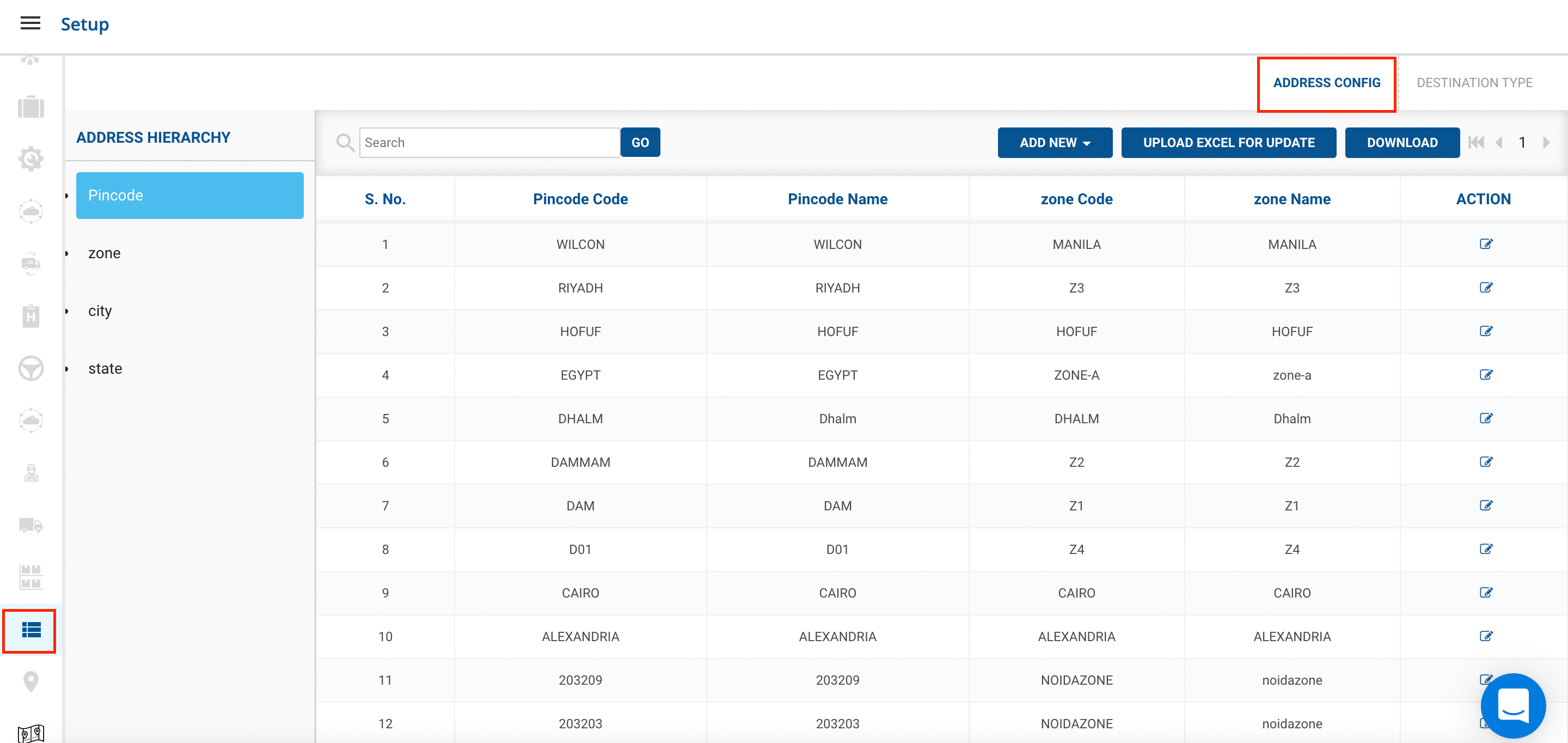
Task: Open the chat support bubble
Action: tap(1512, 705)
